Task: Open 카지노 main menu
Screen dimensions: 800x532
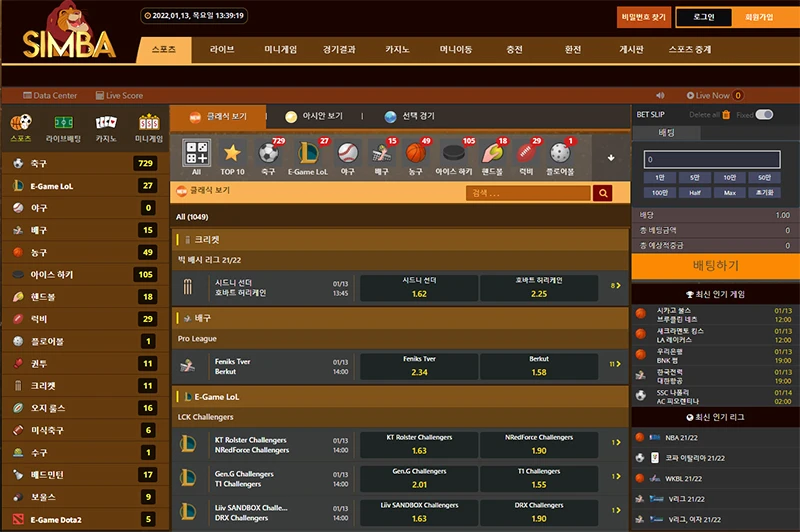Action: click(397, 49)
